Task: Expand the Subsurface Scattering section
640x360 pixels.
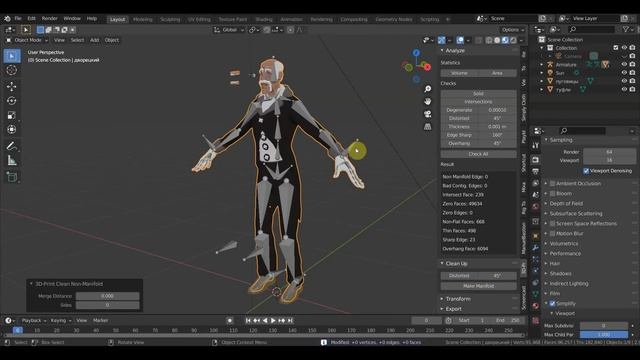Action: 576,213
